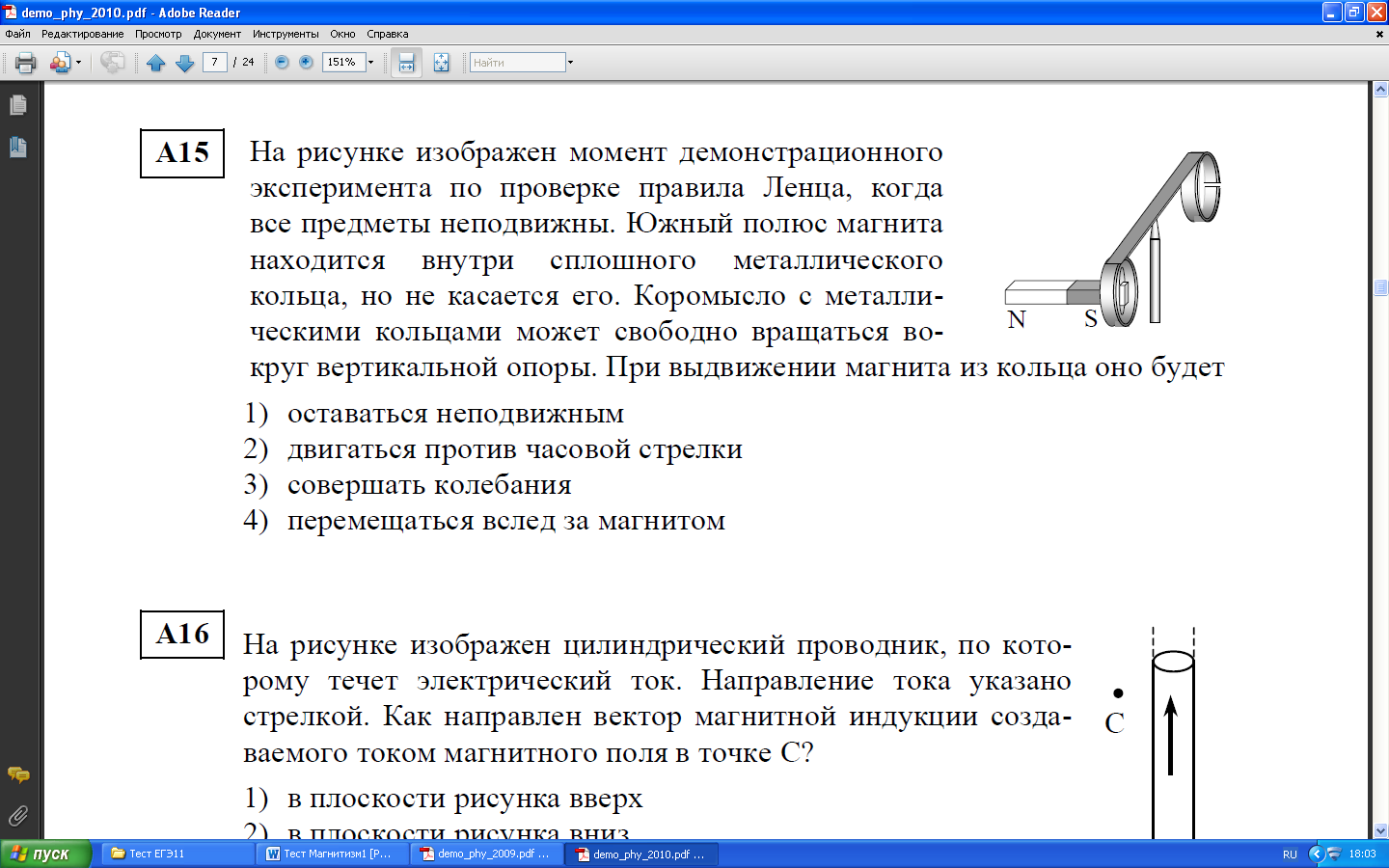Open the Просмотр menu

158,34
